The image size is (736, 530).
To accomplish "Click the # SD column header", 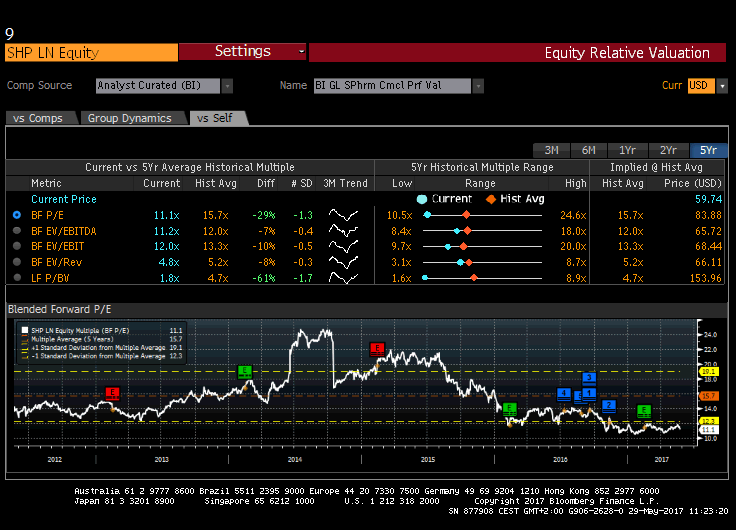I will pyautogui.click(x=301, y=183).
